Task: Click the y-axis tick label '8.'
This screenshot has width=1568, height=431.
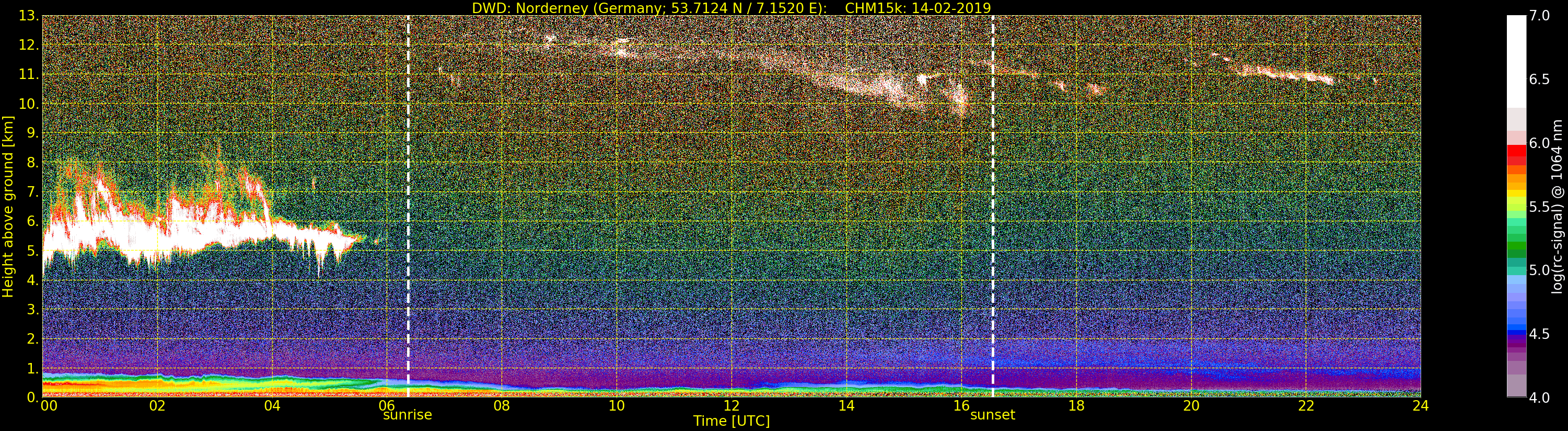Action: click(x=33, y=163)
